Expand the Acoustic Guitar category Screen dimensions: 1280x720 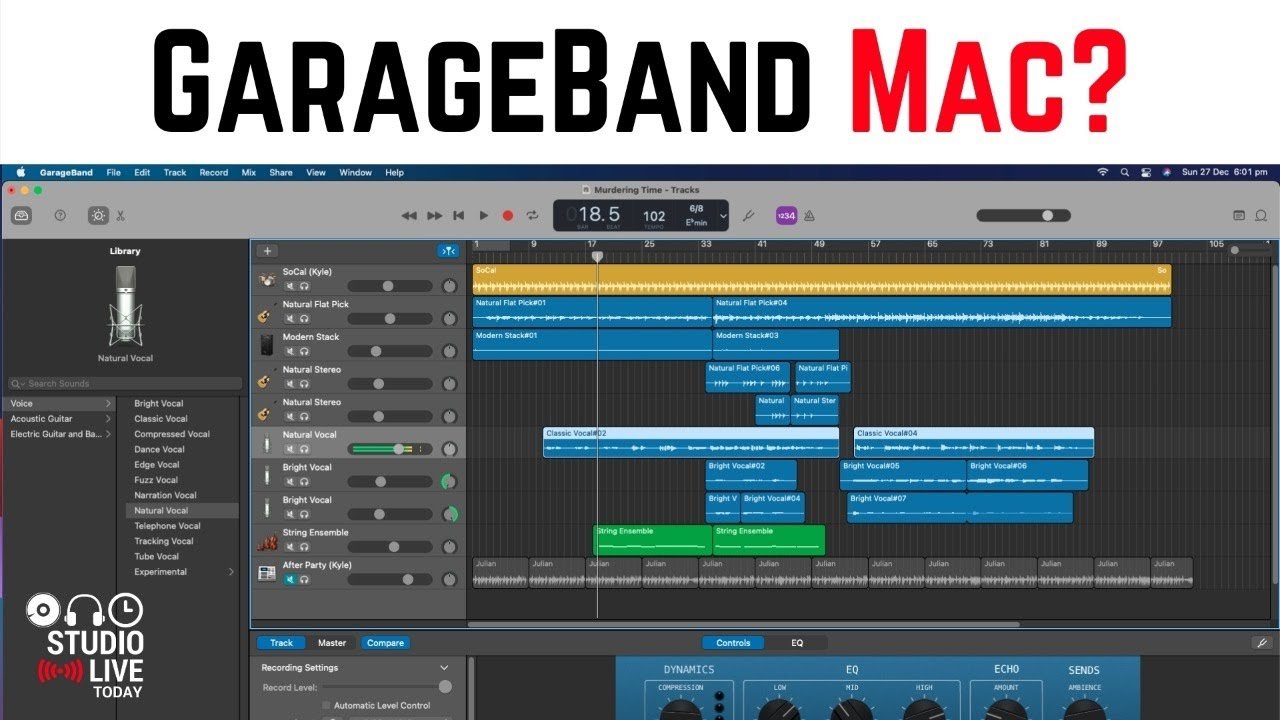click(x=108, y=419)
